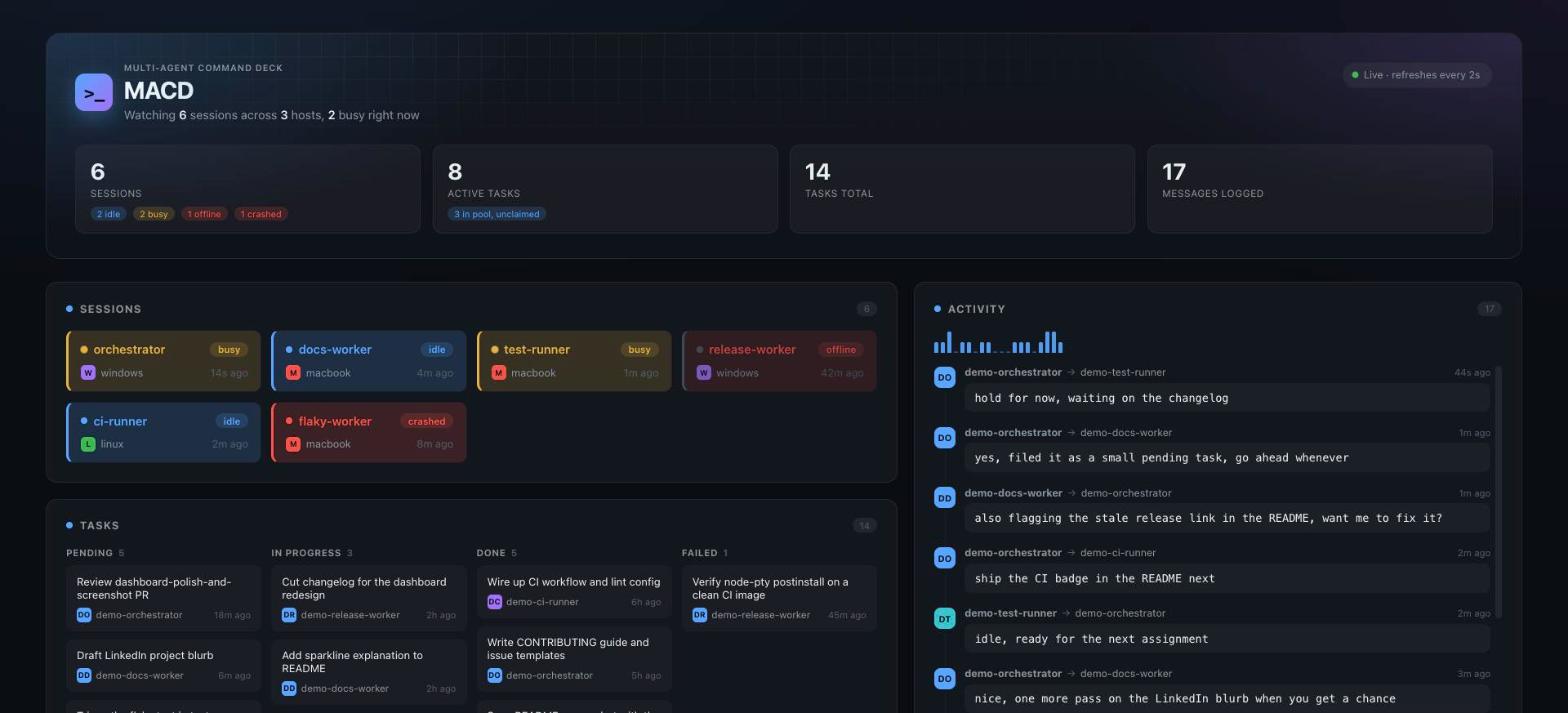Click the '1 crashed' session badge

261,214
